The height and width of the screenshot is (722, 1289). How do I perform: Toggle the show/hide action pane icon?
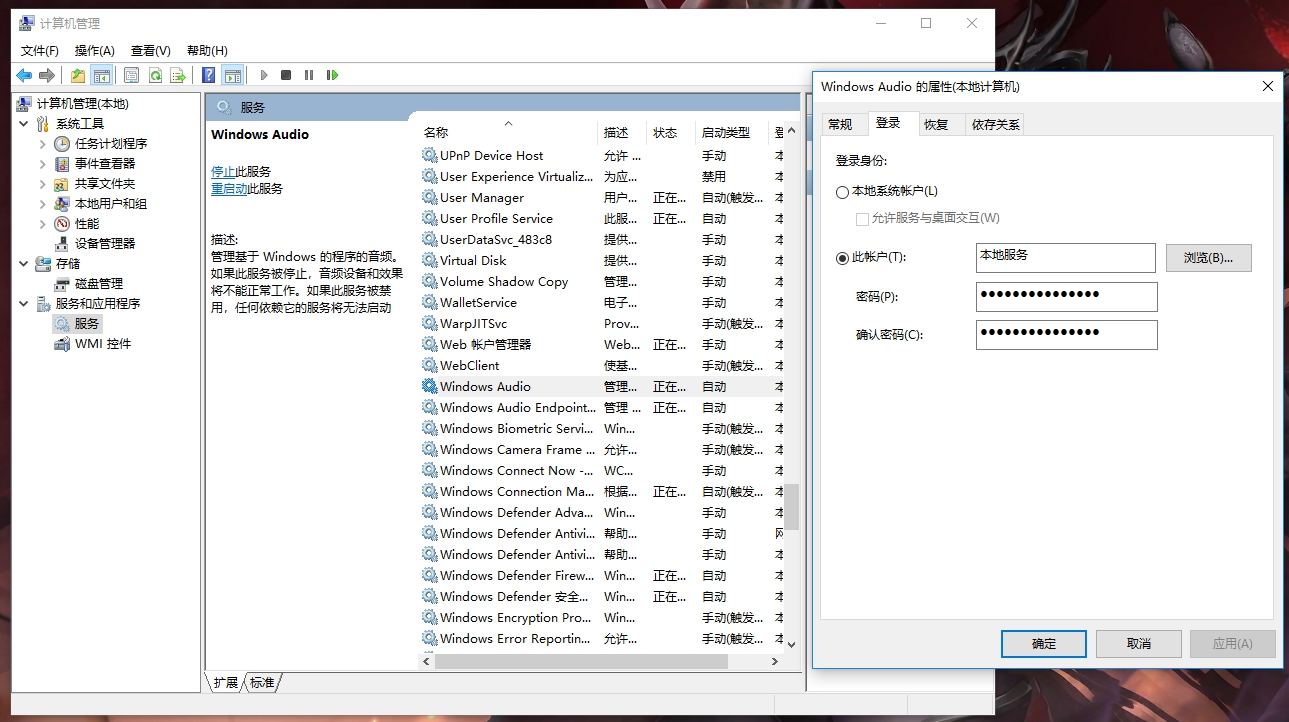tap(233, 75)
